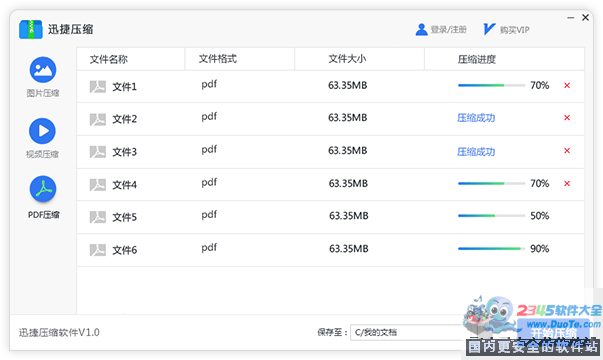Open the 登录/注册 link

(448, 30)
